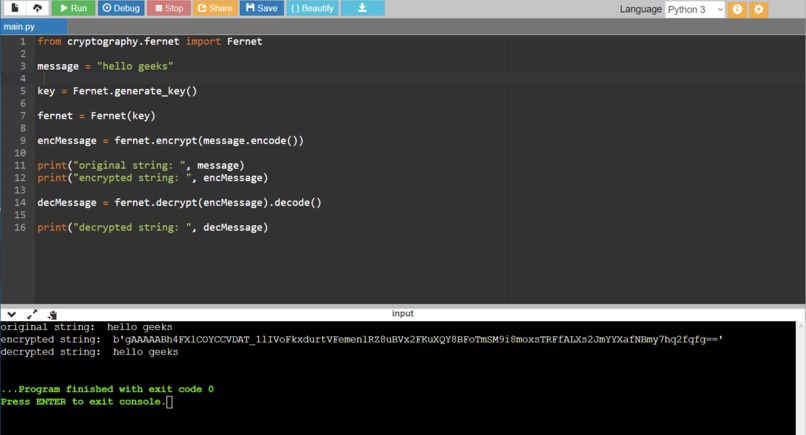Click the decMessage decrypt line
Image resolution: width=806 pixels, height=435 pixels.
click(x=179, y=202)
